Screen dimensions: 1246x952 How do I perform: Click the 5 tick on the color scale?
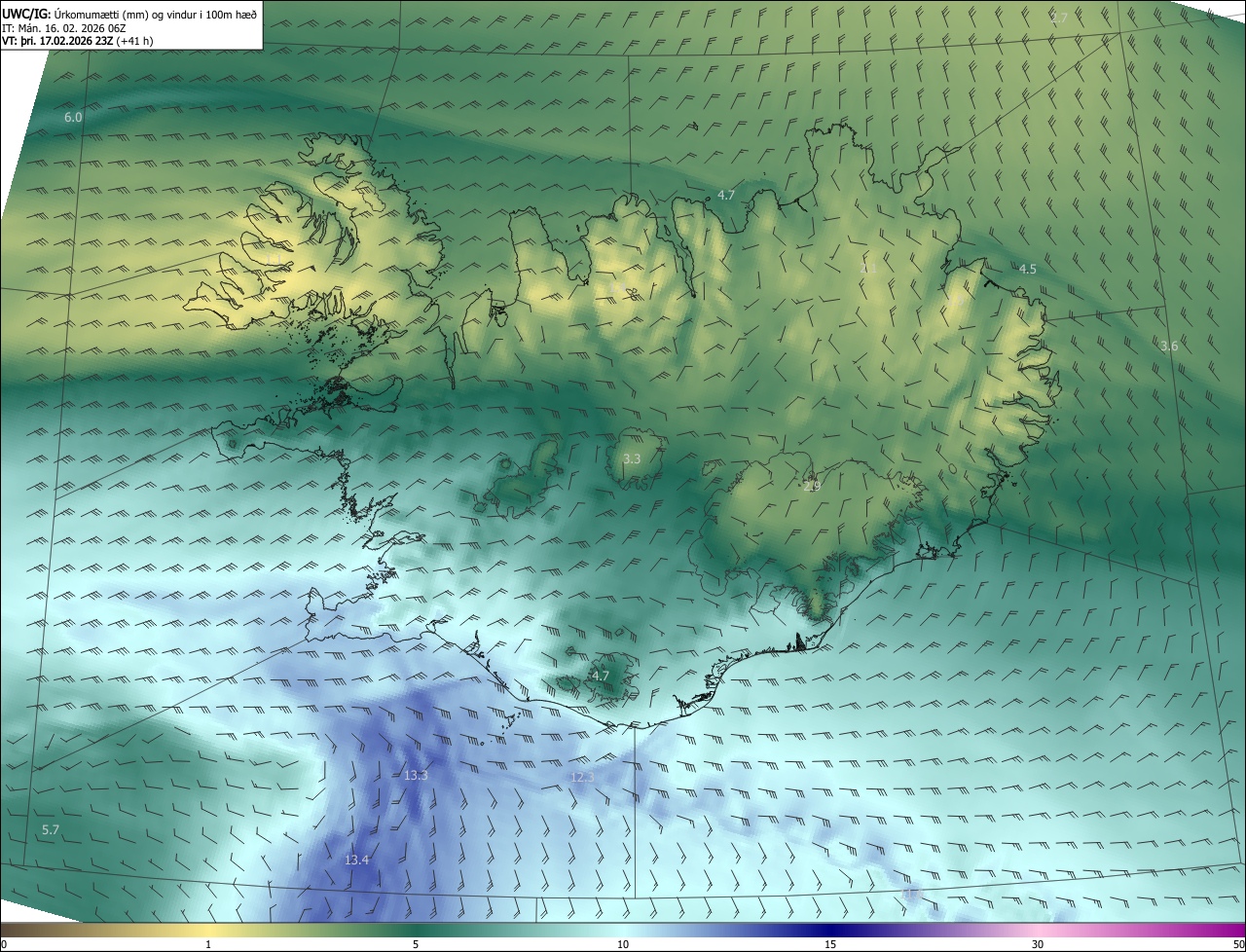(x=416, y=944)
